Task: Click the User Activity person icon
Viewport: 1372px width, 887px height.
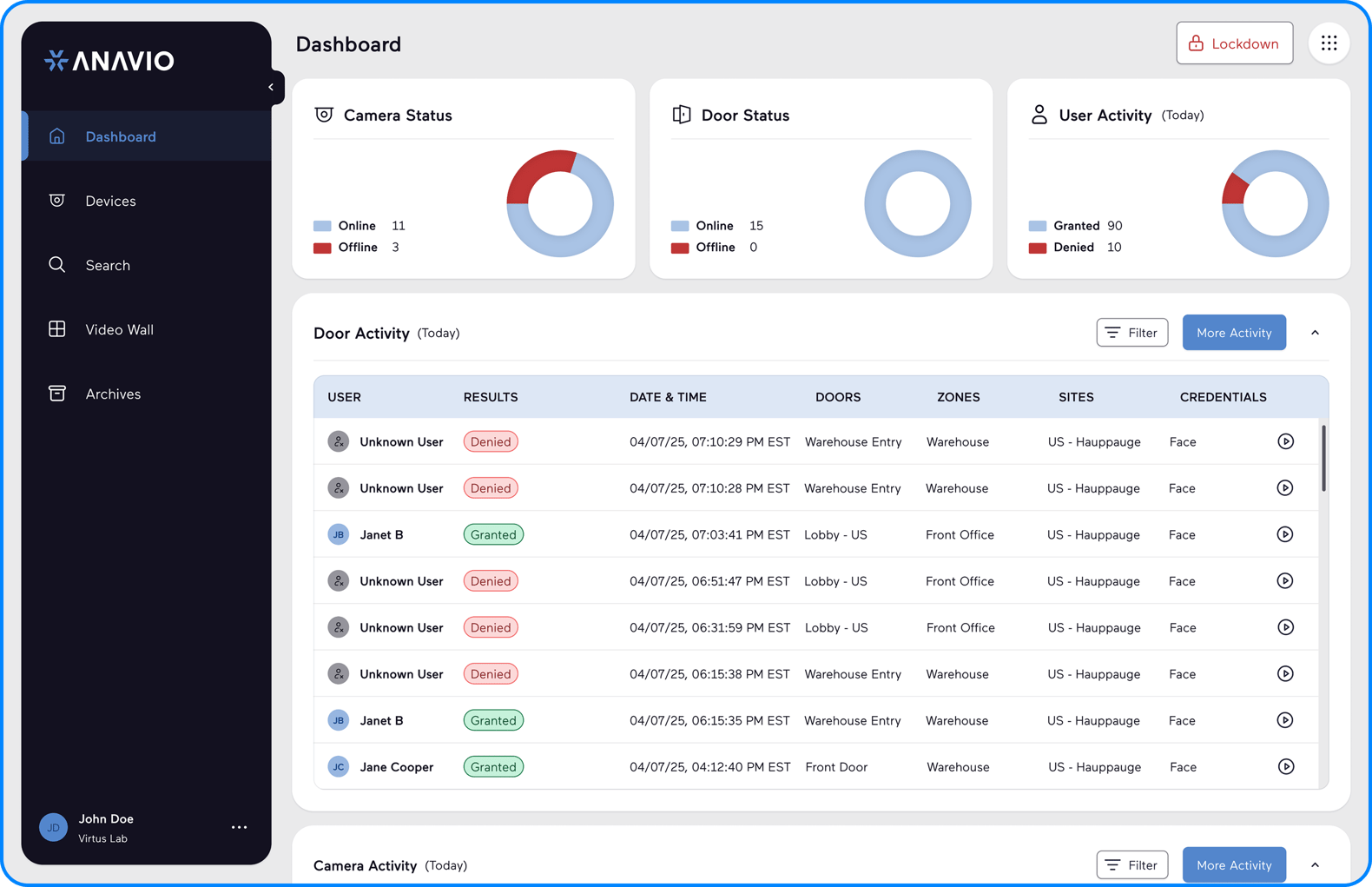Action: point(1039,115)
